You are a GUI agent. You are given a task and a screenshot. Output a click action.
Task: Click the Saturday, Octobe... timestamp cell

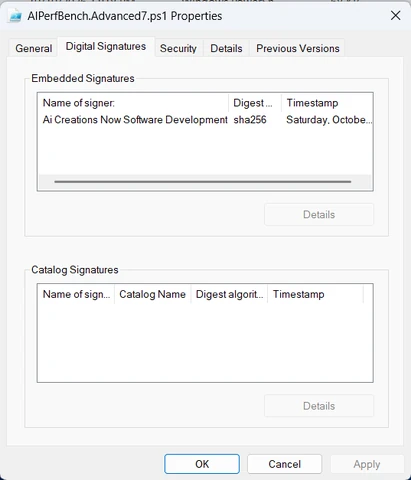click(329, 120)
